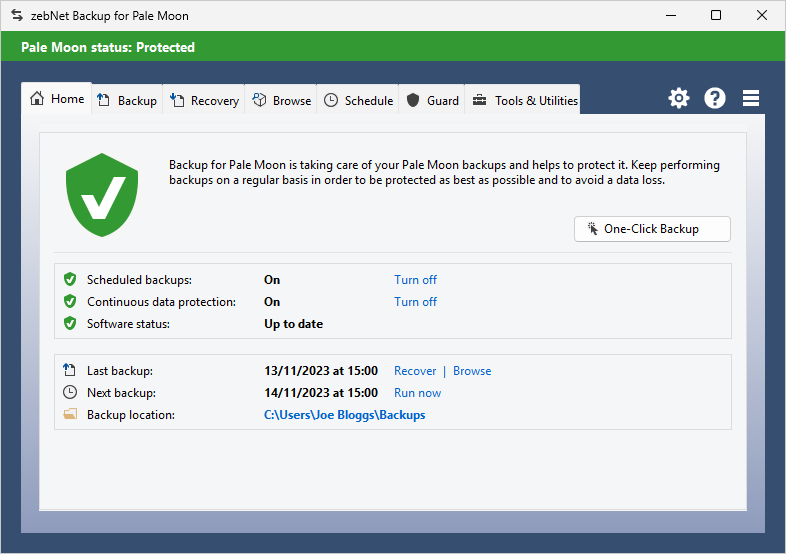Switch to the Backup tab

(x=128, y=101)
